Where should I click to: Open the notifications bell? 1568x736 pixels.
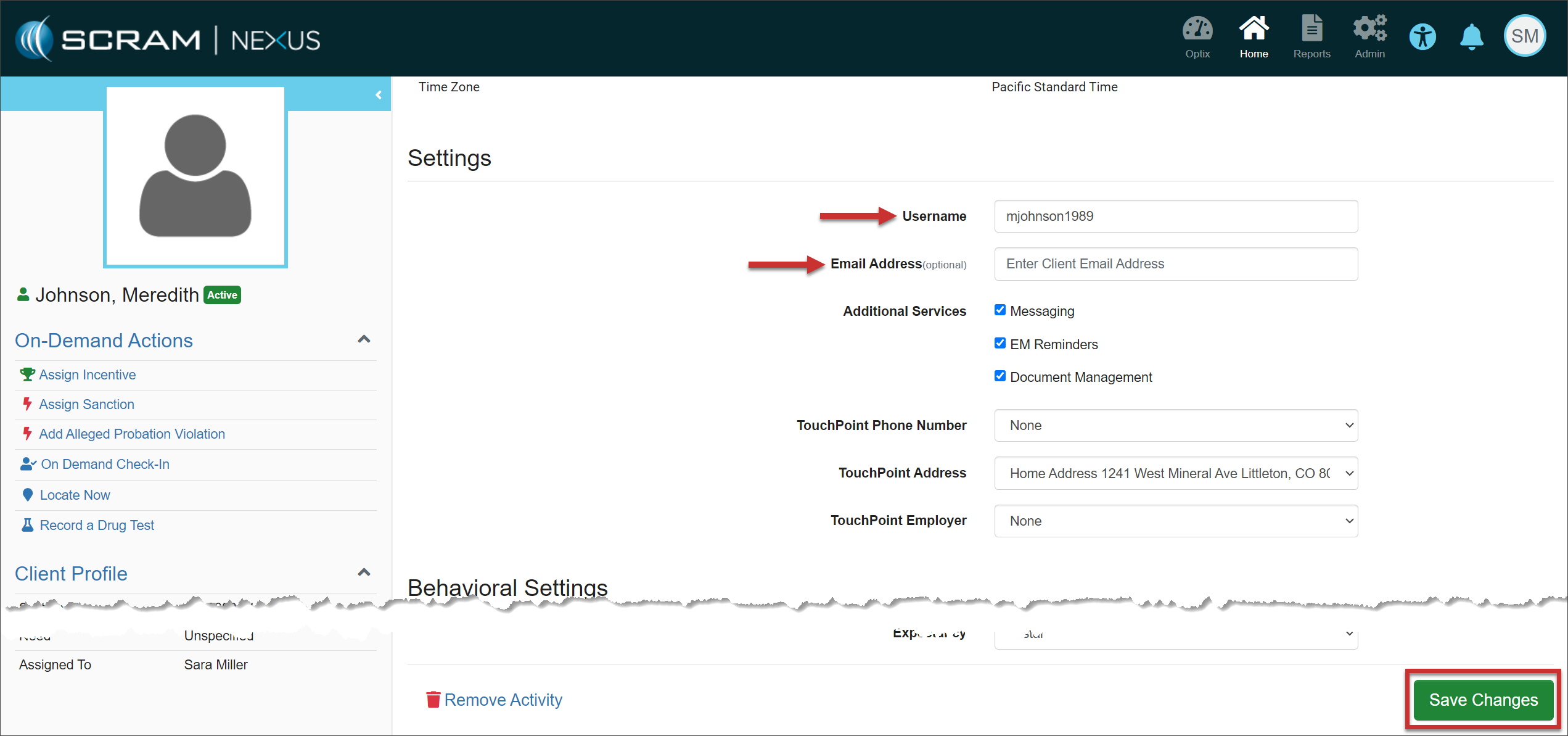click(x=1471, y=37)
